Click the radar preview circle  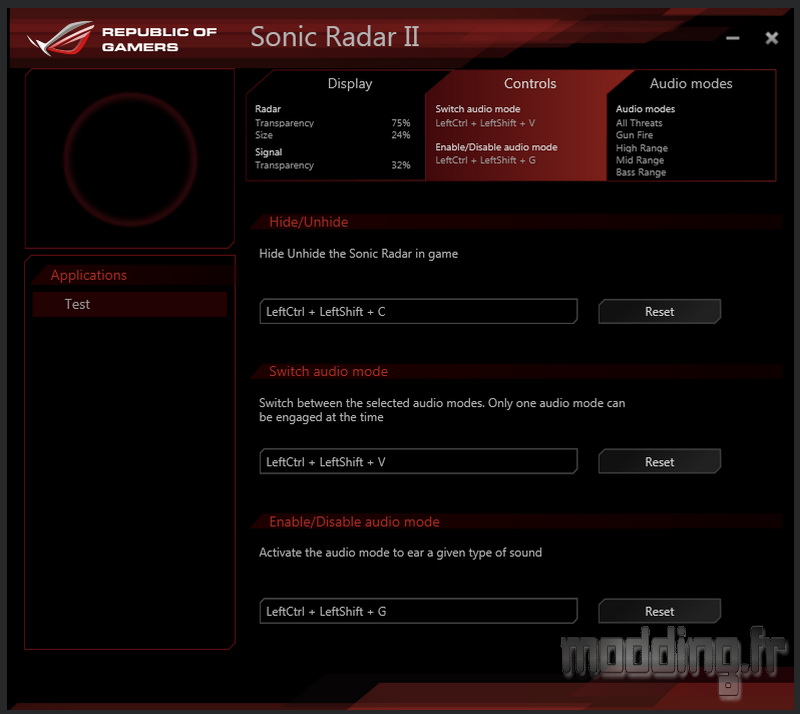click(x=131, y=159)
